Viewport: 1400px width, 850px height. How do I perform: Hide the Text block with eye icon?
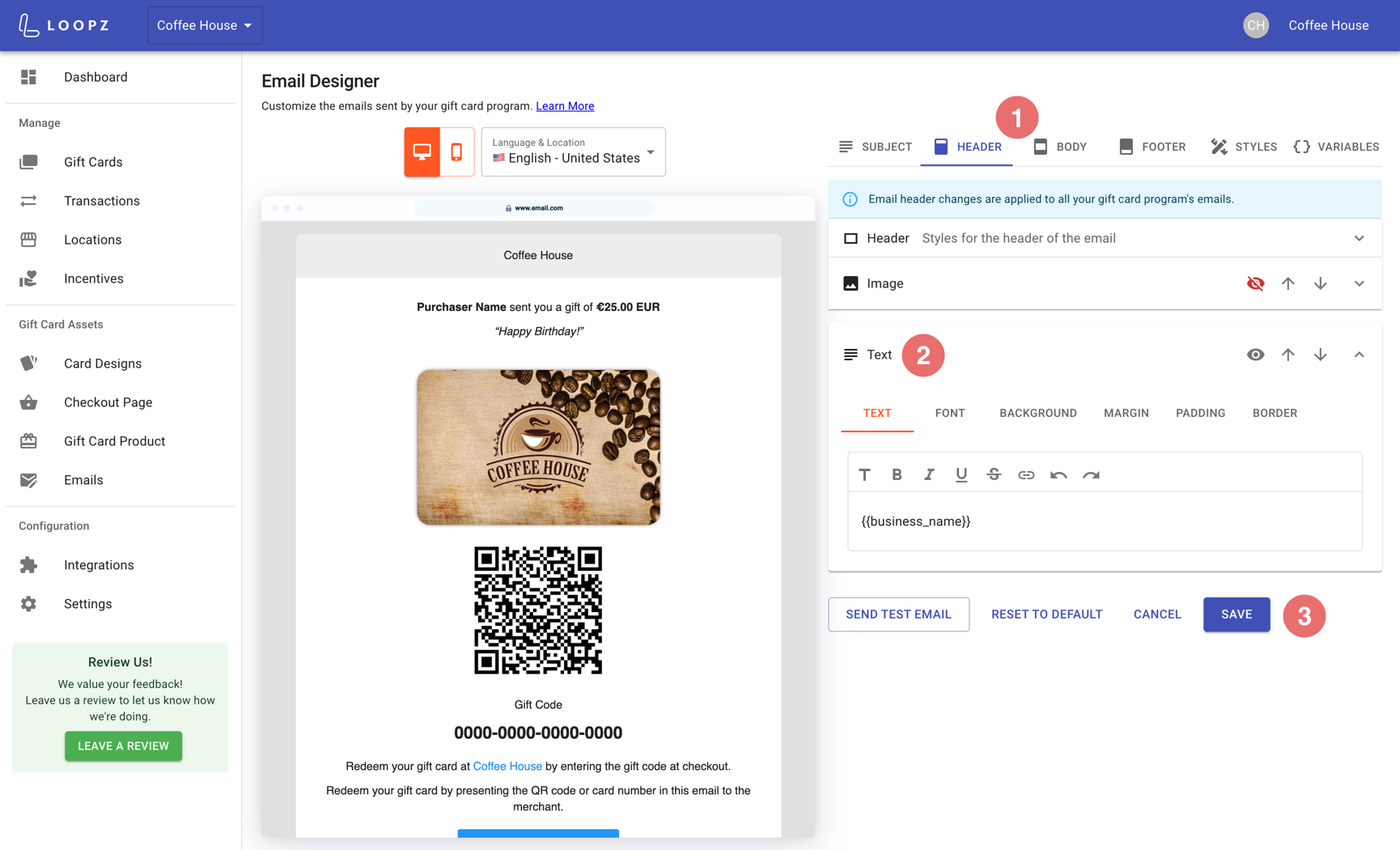click(x=1256, y=355)
